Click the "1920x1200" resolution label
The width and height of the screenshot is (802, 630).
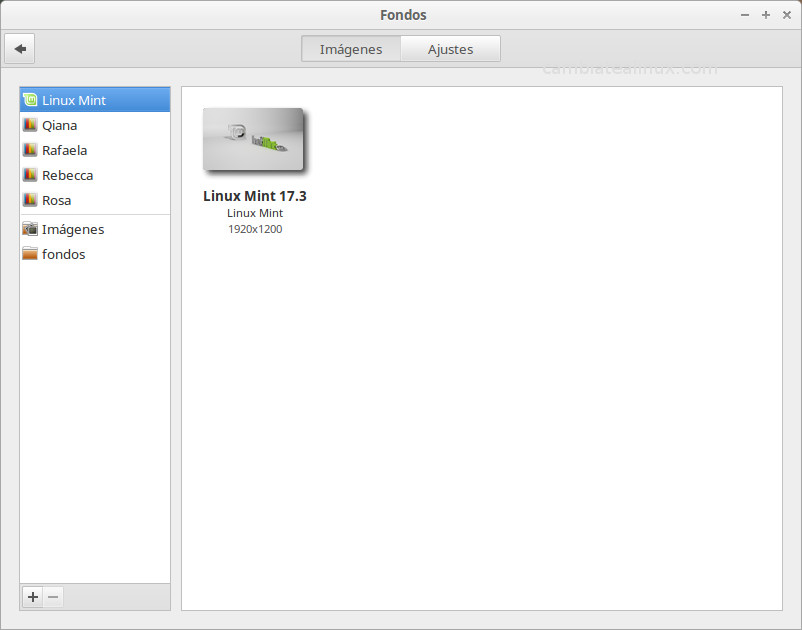255,229
